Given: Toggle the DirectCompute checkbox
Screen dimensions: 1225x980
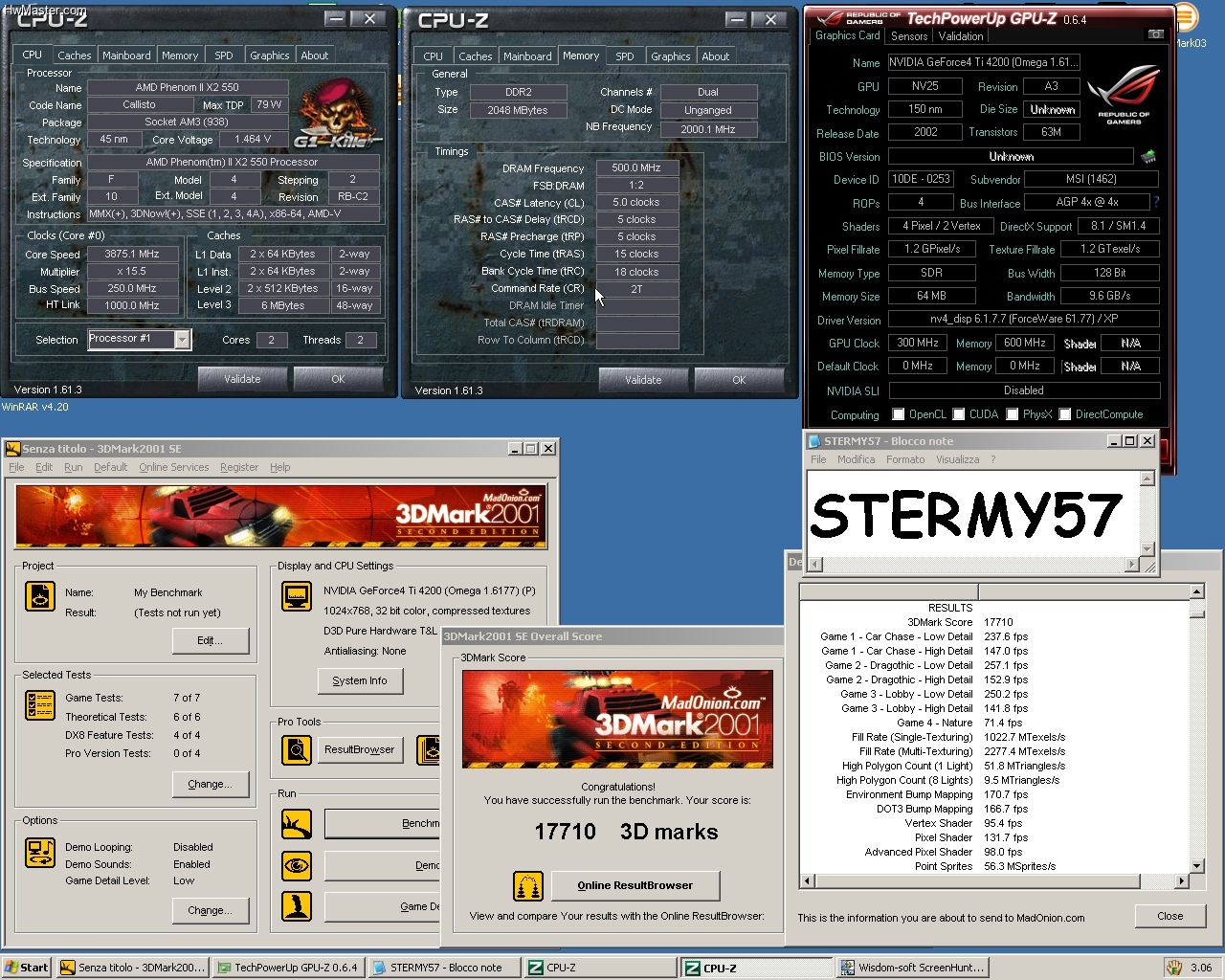Looking at the screenshot, I should pyautogui.click(x=1064, y=414).
